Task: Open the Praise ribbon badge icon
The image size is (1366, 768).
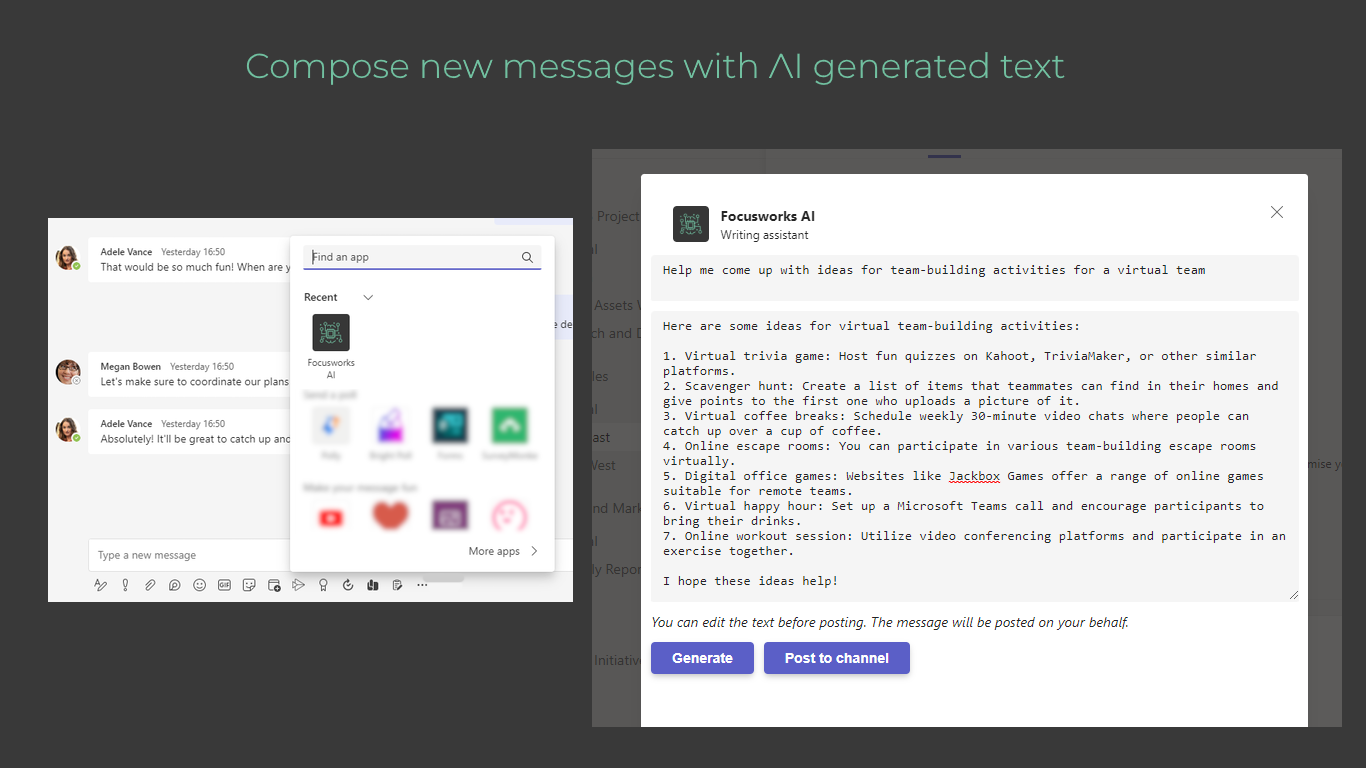Action: coord(323,585)
